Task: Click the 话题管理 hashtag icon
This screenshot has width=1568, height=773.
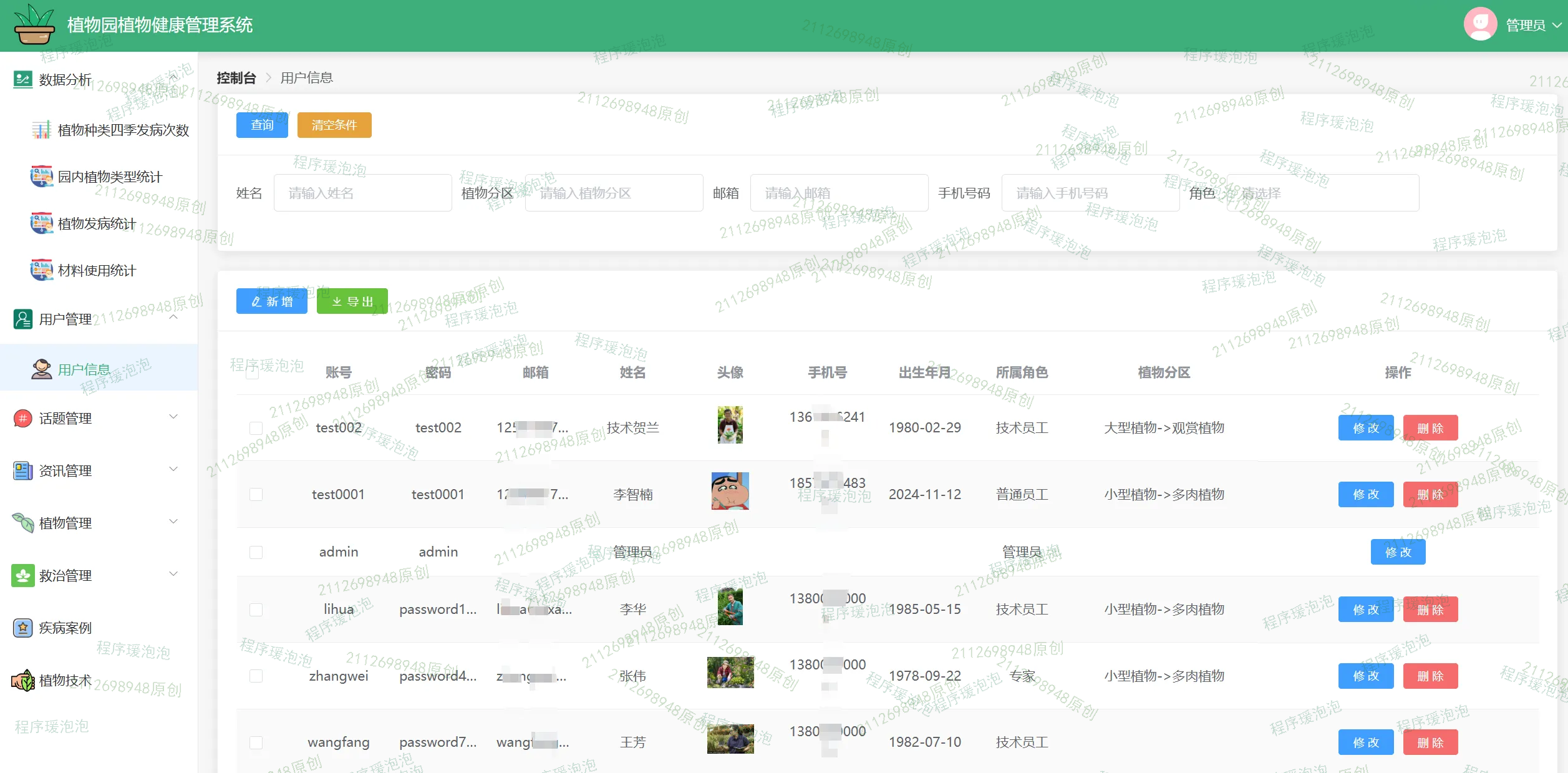Action: 22,418
